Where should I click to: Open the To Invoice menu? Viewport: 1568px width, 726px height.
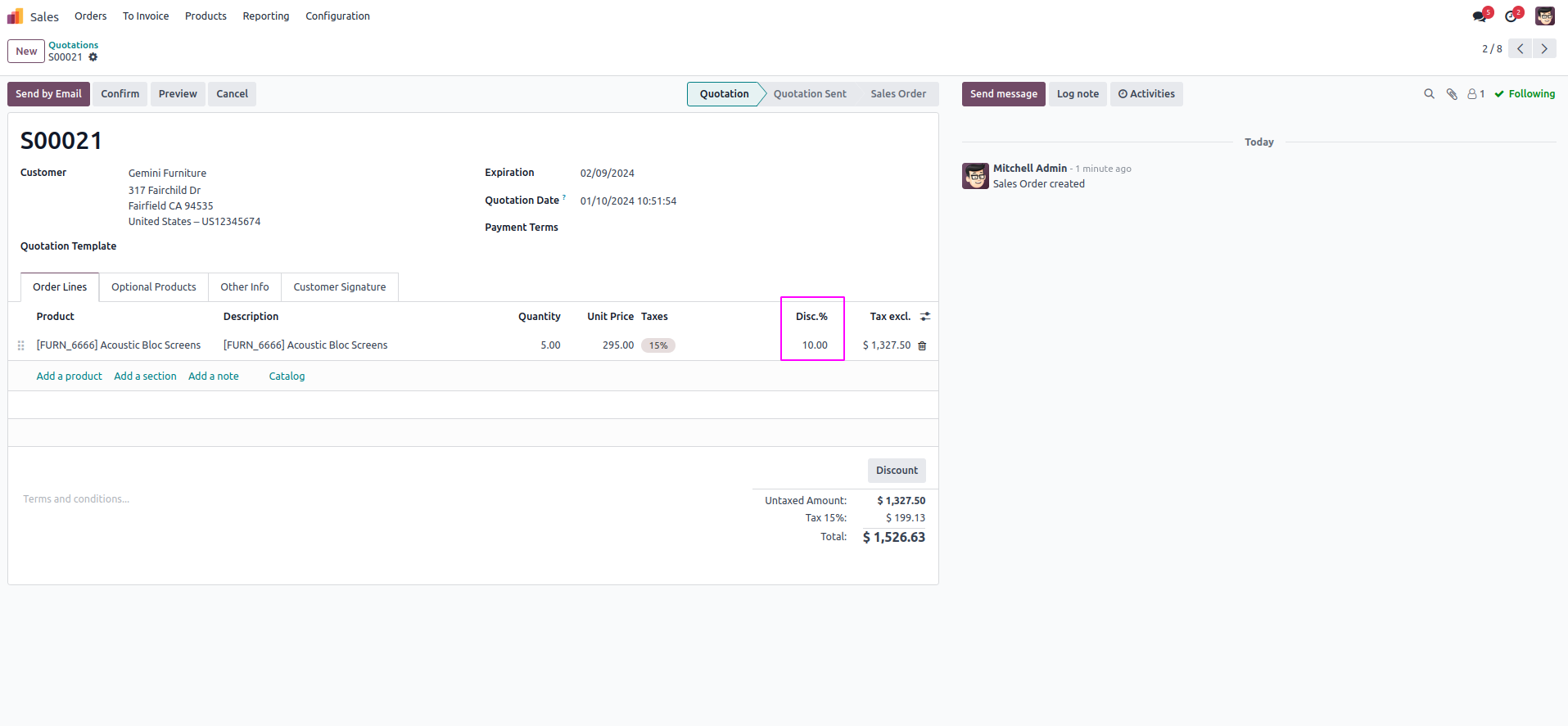pyautogui.click(x=146, y=16)
